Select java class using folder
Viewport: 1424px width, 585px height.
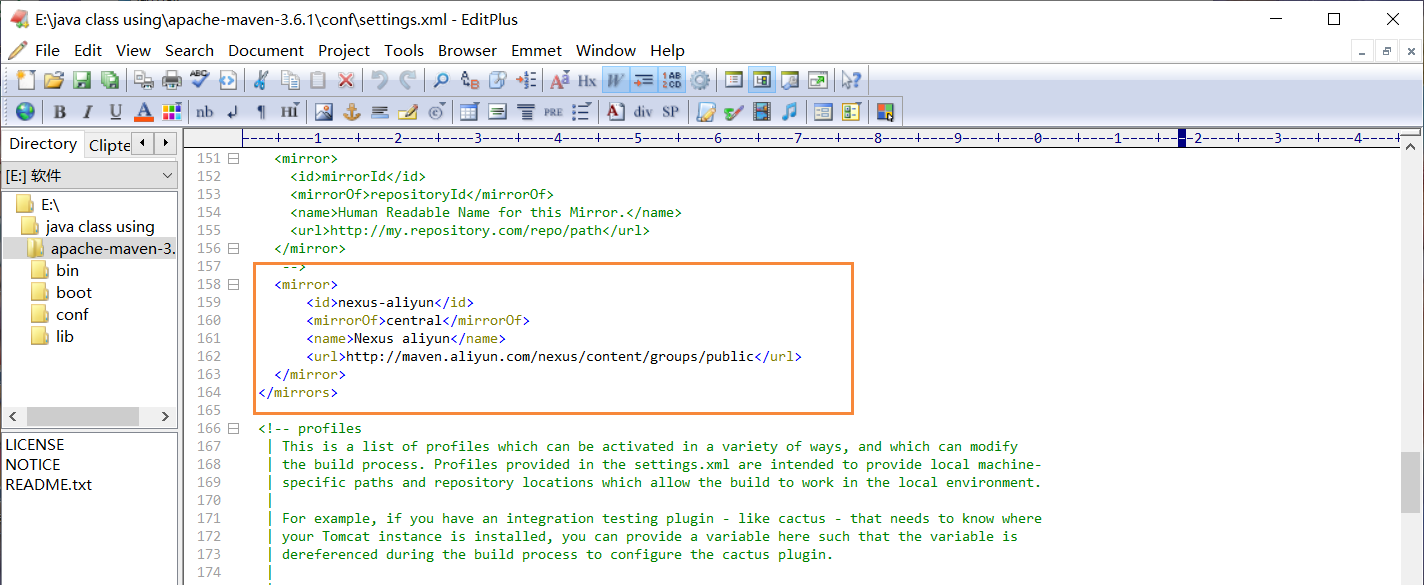100,226
